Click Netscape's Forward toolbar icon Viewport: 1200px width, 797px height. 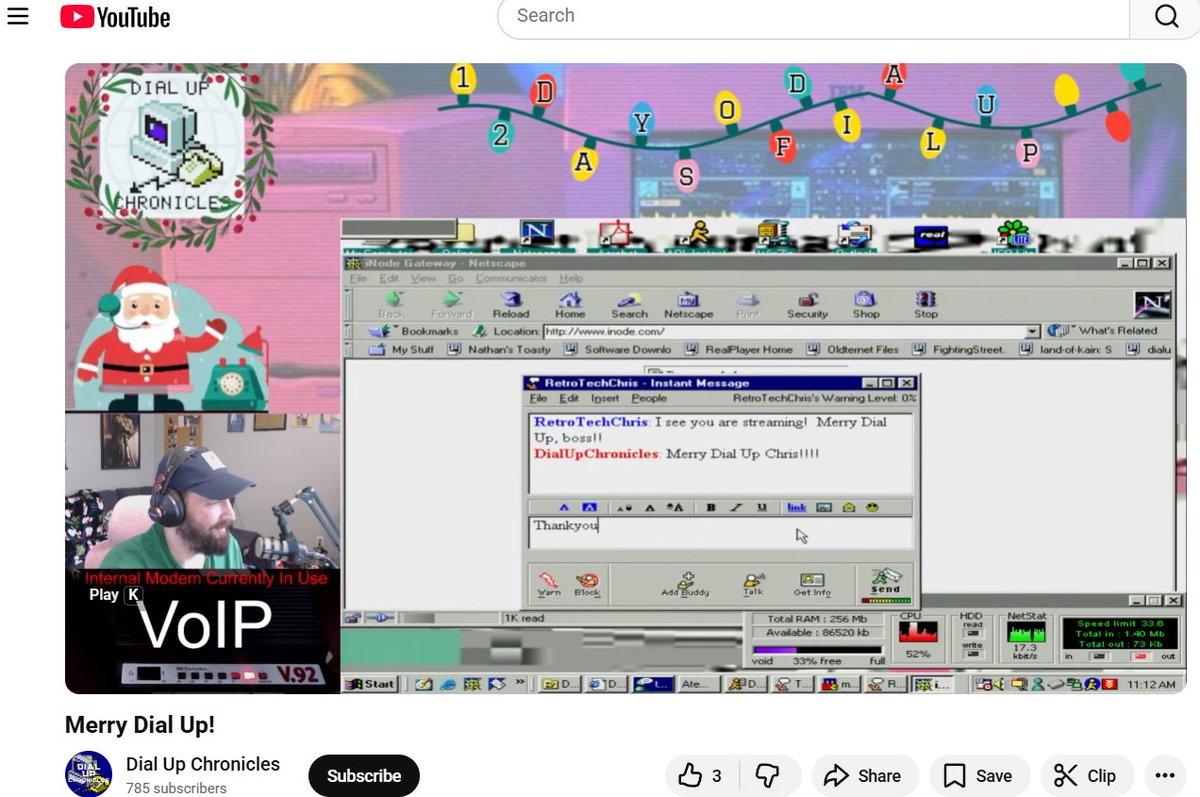pyautogui.click(x=452, y=304)
